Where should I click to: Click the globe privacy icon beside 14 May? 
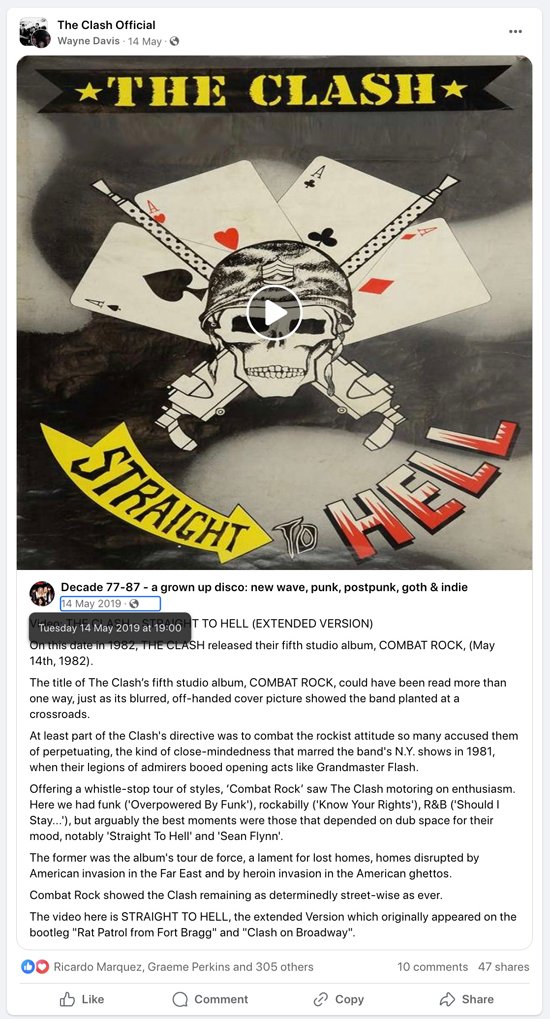174,42
